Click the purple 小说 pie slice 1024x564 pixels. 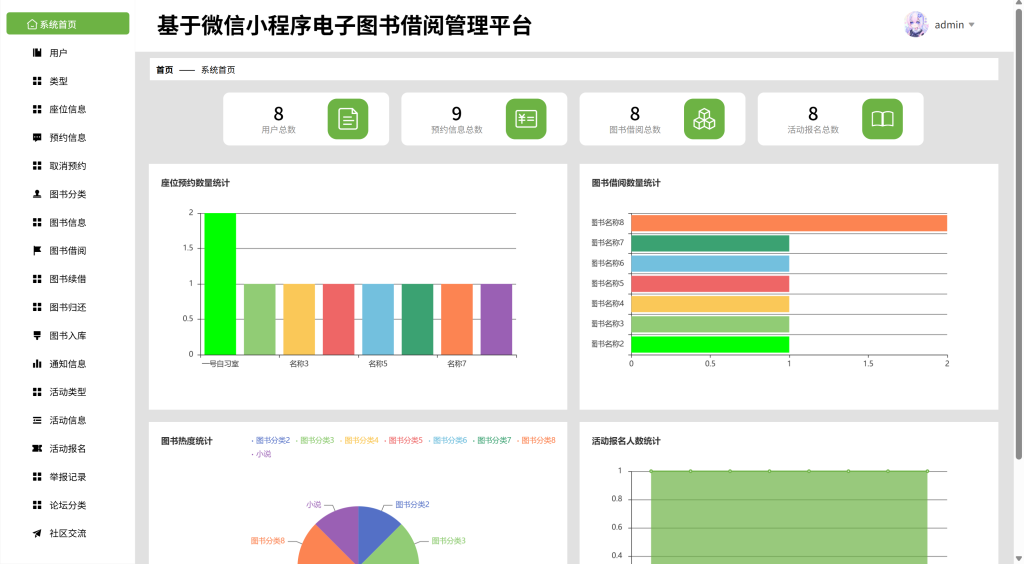point(343,527)
